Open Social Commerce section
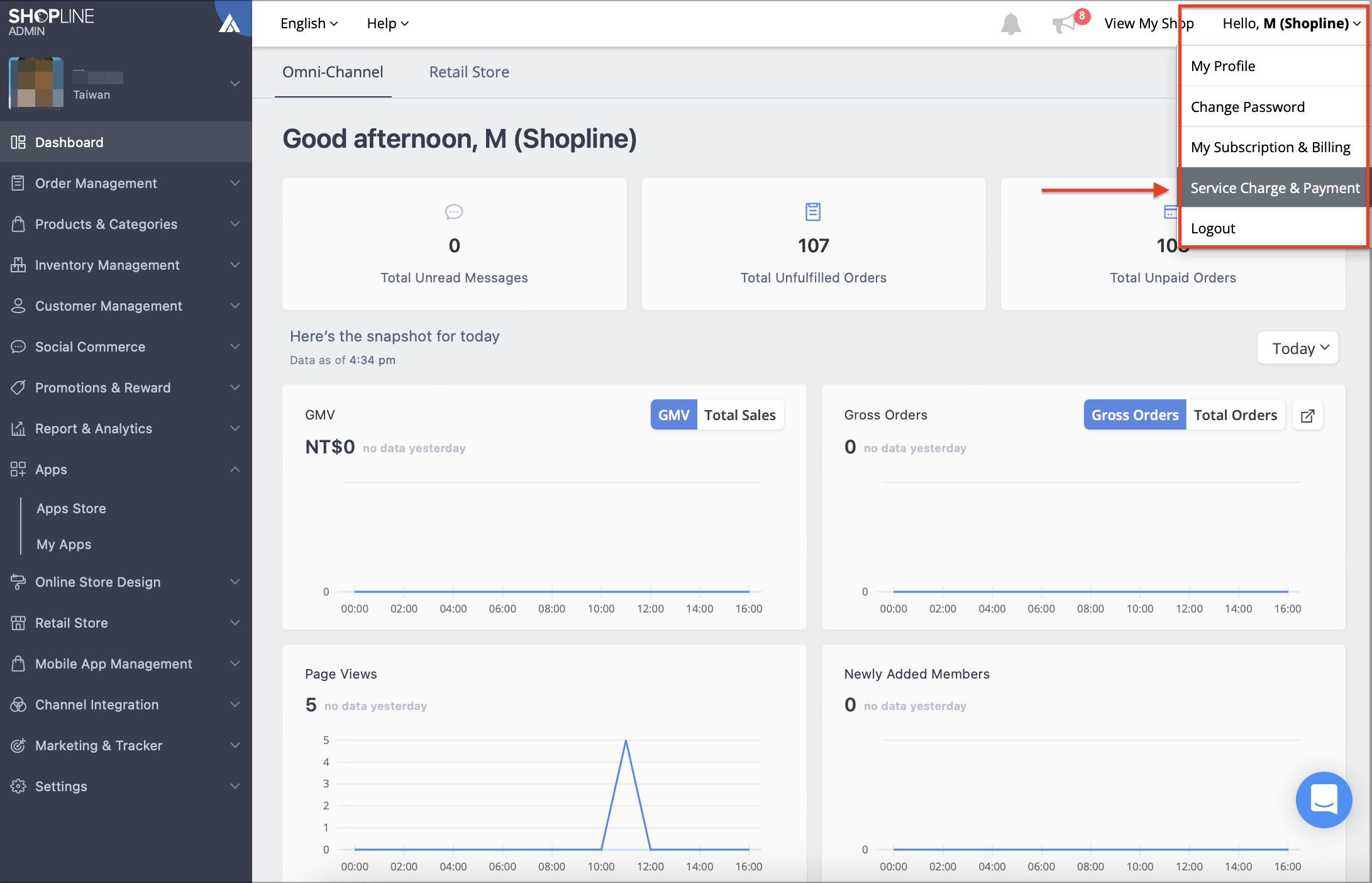The image size is (1372, 883). click(x=126, y=347)
